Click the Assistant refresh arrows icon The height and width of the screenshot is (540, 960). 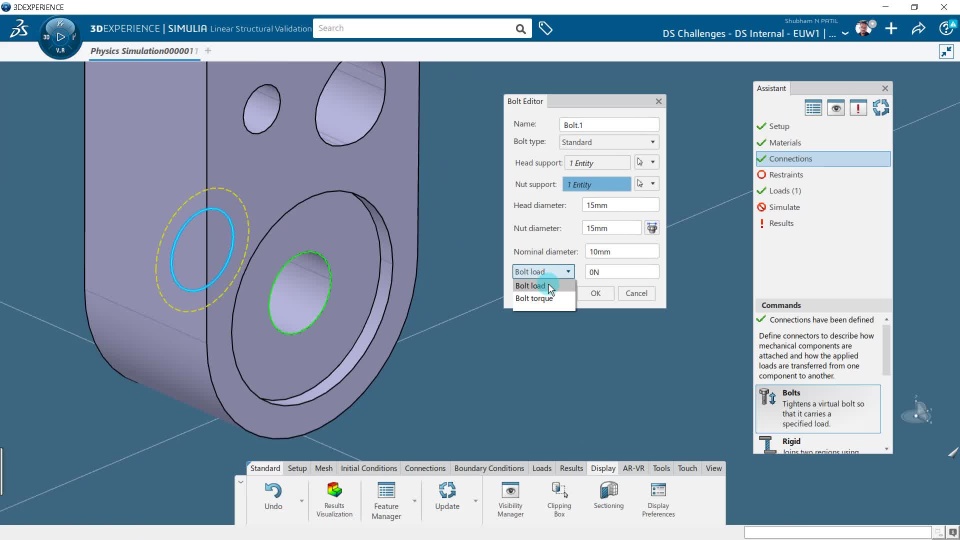880,108
